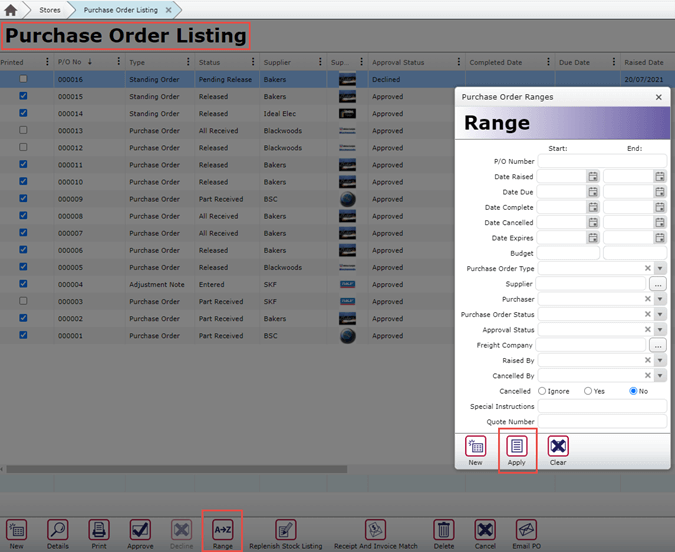Click the New purchase order toolbar icon

tap(16, 530)
